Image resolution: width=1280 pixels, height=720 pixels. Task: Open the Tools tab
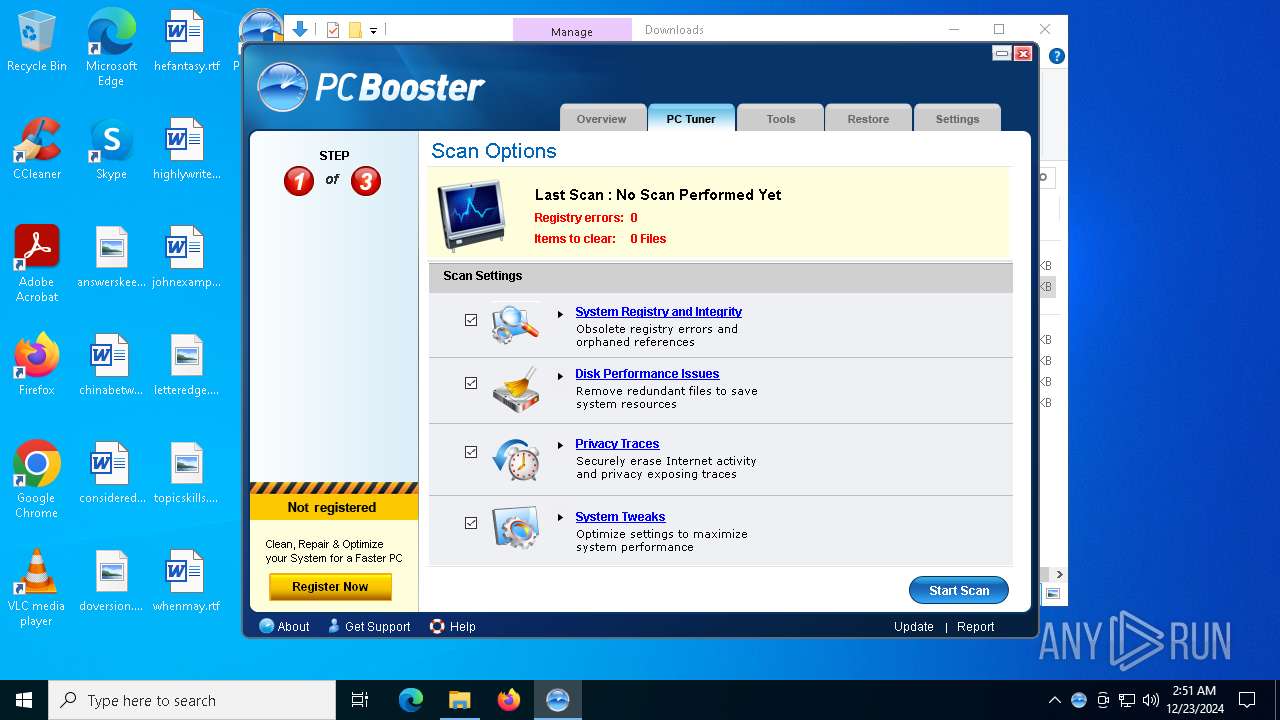(781, 118)
